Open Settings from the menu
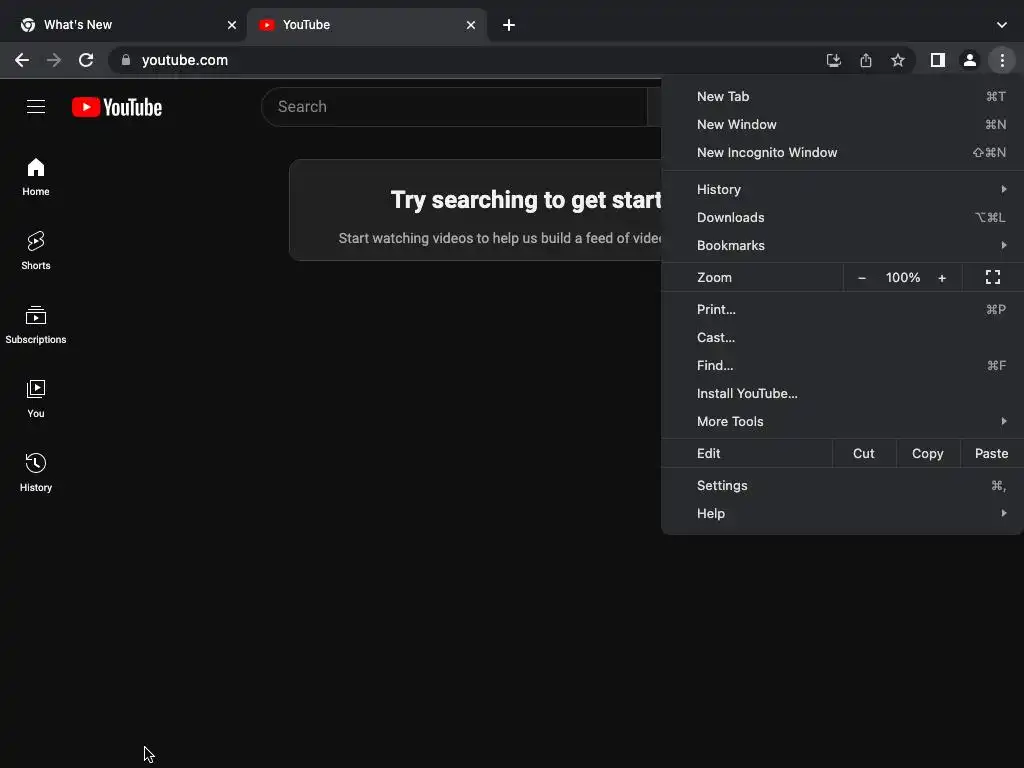This screenshot has height=768, width=1024. tap(842, 485)
